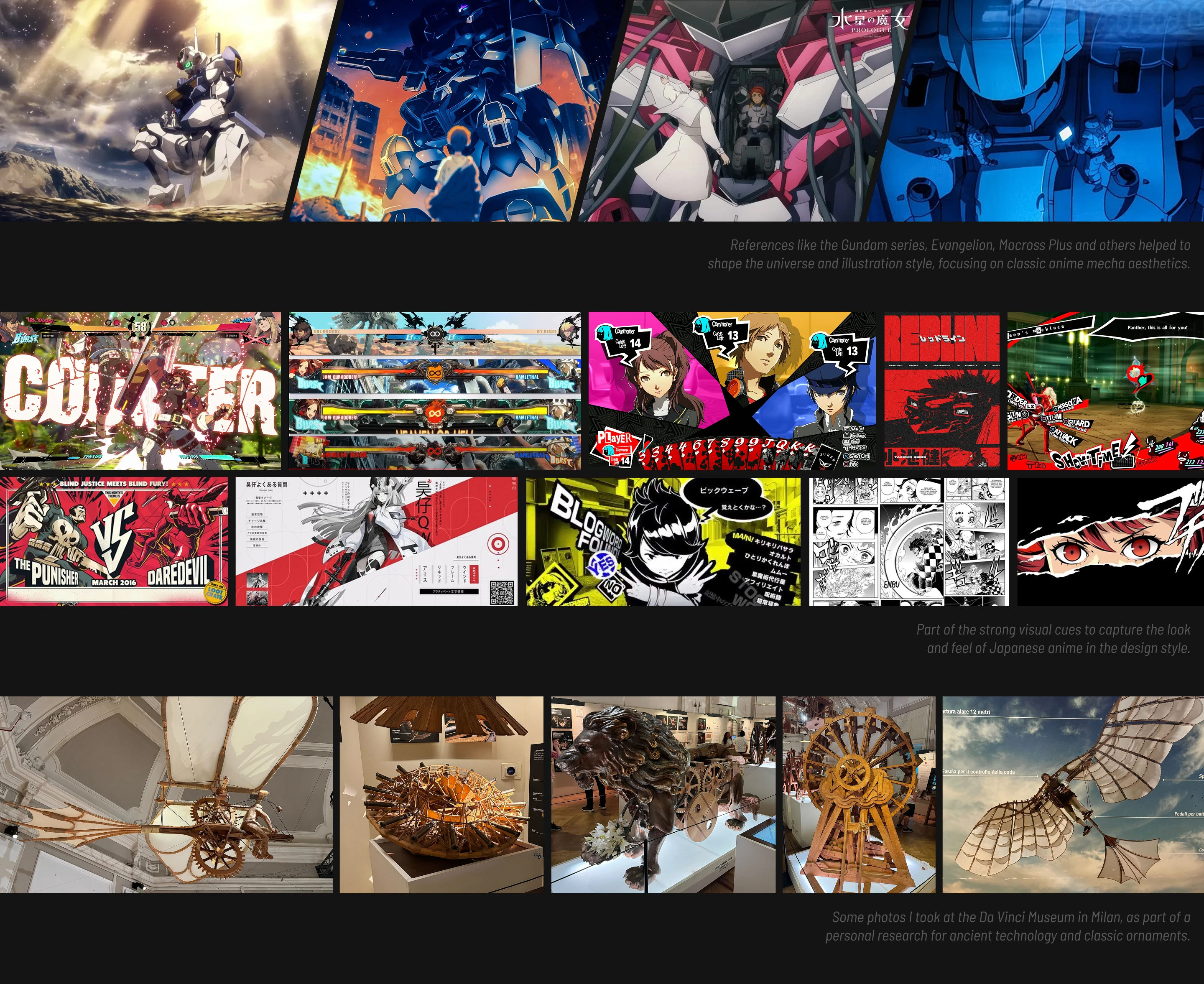Open the winged glider diagram image

tap(1073, 795)
